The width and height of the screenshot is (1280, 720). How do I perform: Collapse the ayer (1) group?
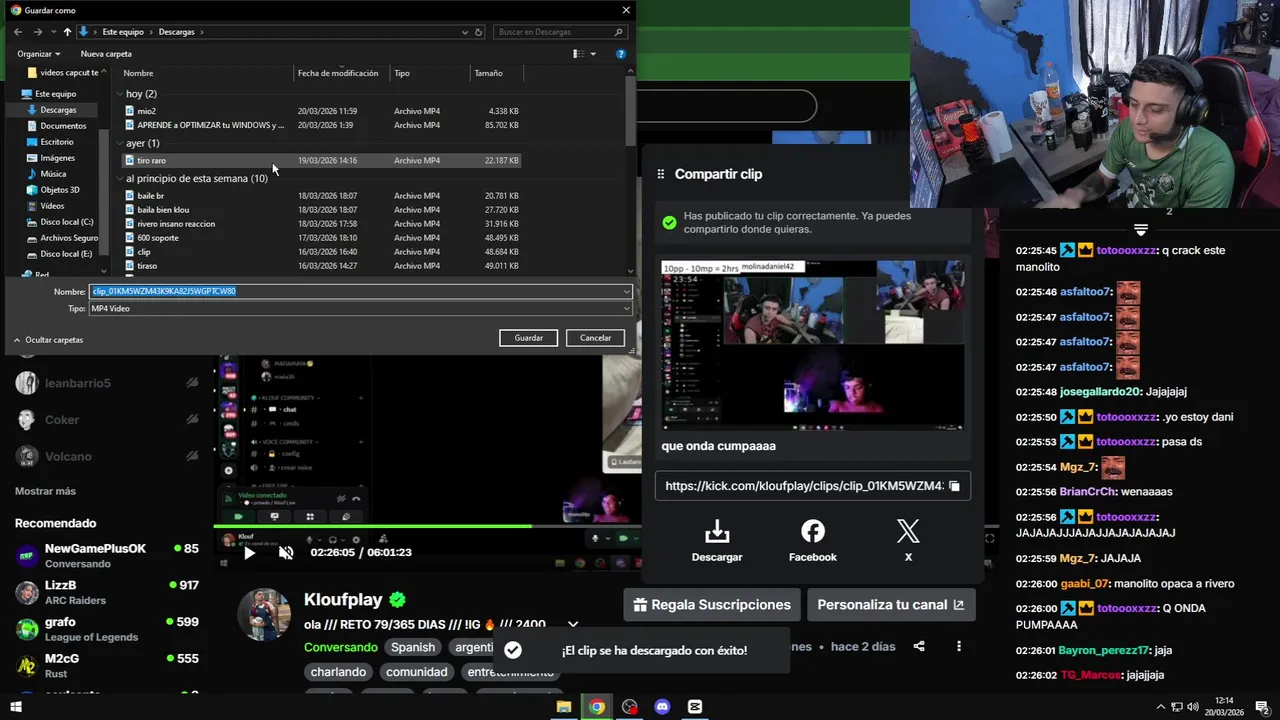120,143
